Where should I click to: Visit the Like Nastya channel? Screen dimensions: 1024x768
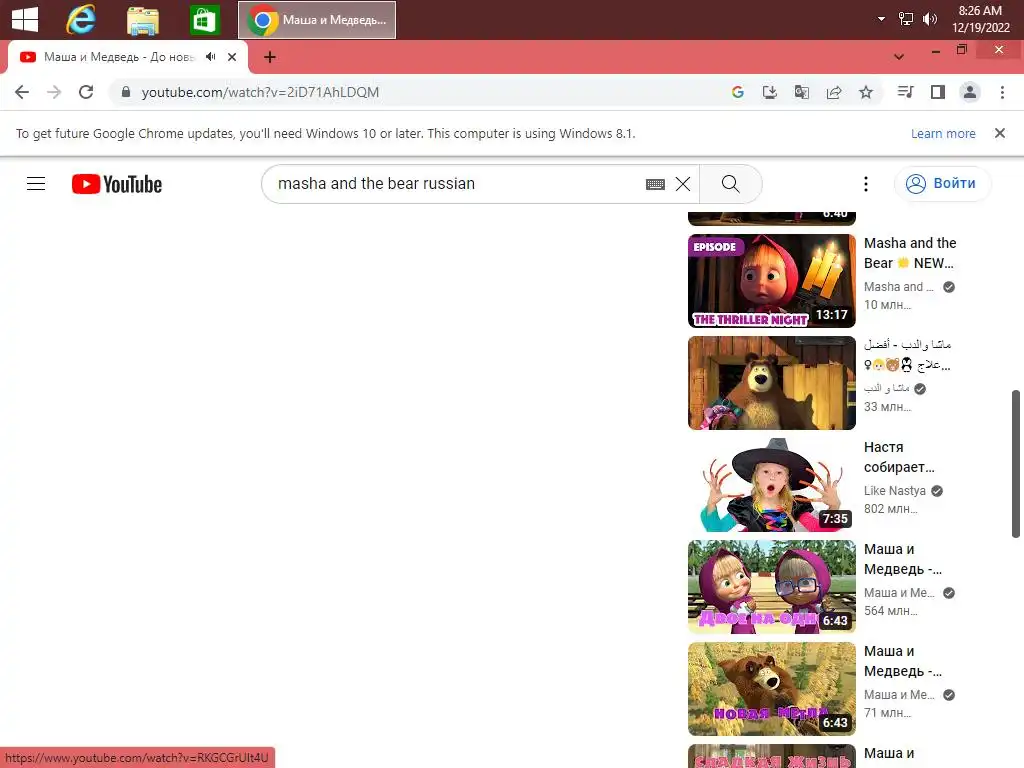(x=895, y=490)
